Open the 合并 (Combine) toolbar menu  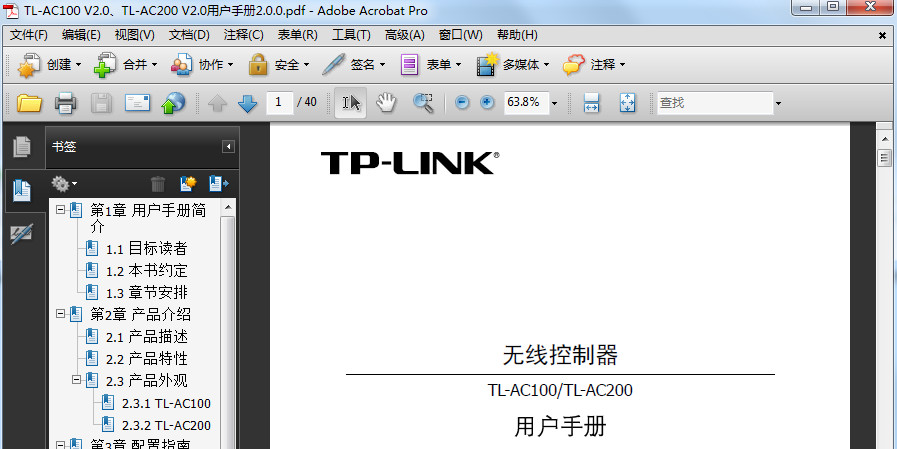click(125, 65)
